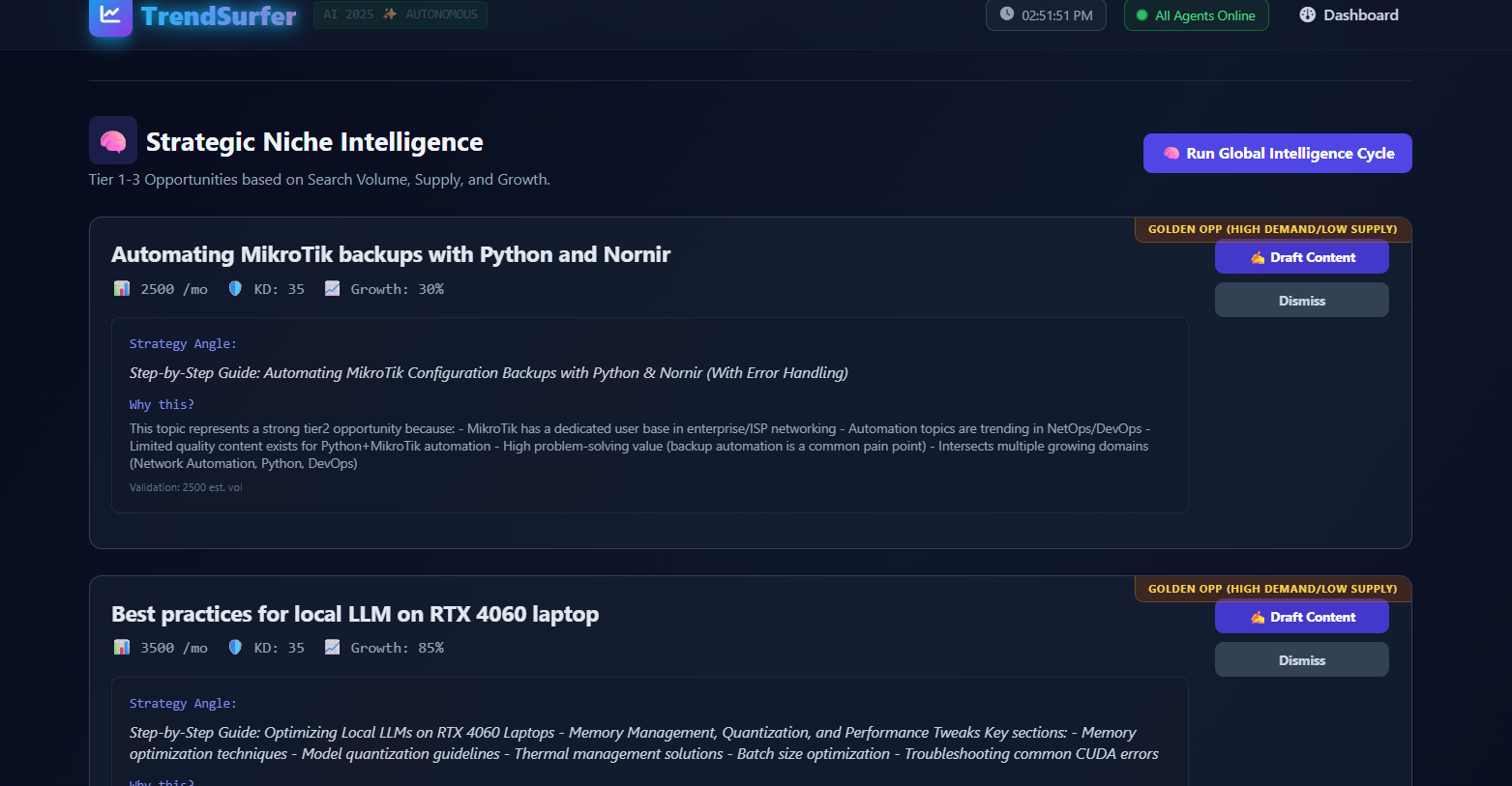Draft content for local LLM RTX 4060 topic
This screenshot has height=786, width=1512.
(1301, 617)
